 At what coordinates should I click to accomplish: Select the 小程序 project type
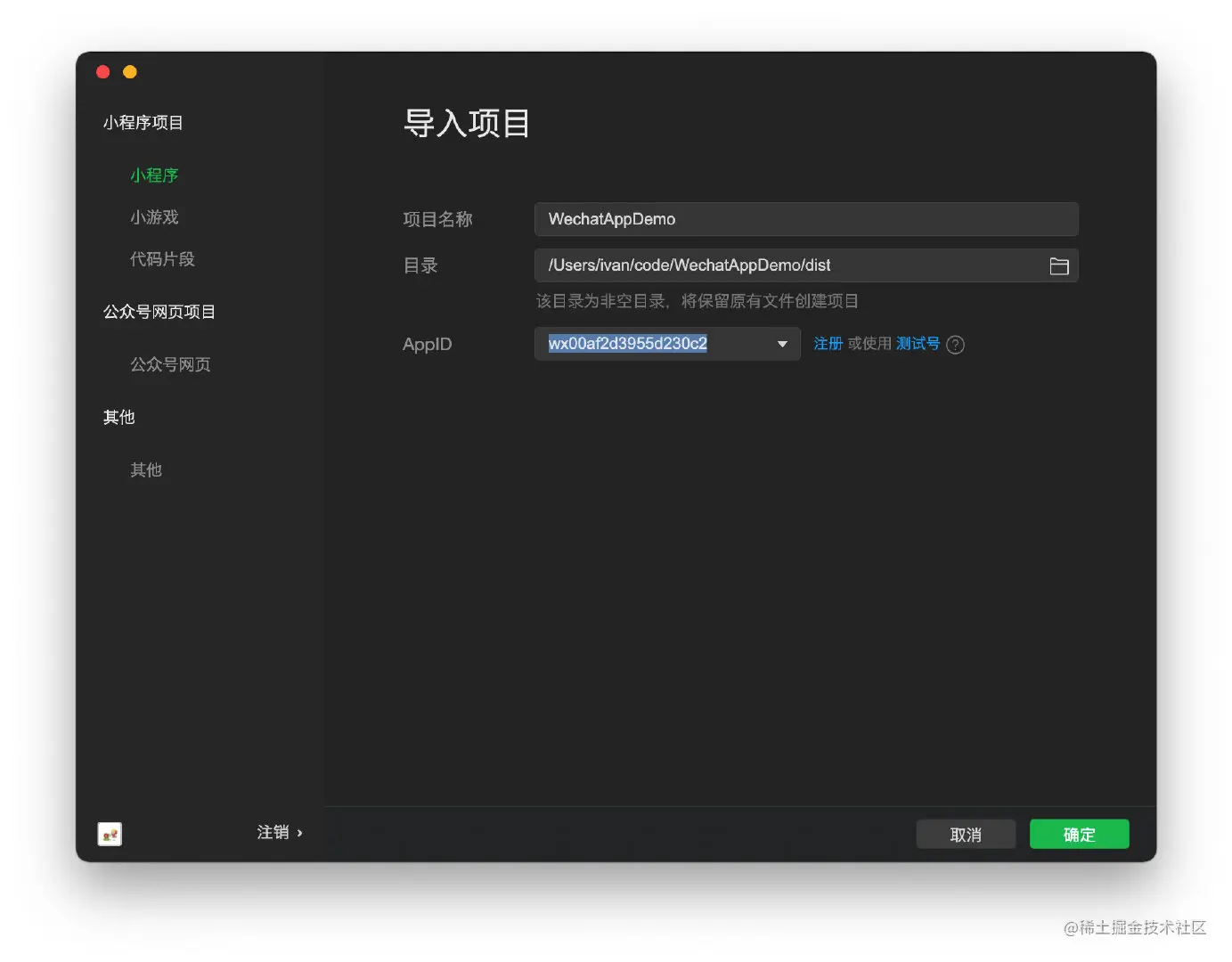pyautogui.click(x=154, y=175)
